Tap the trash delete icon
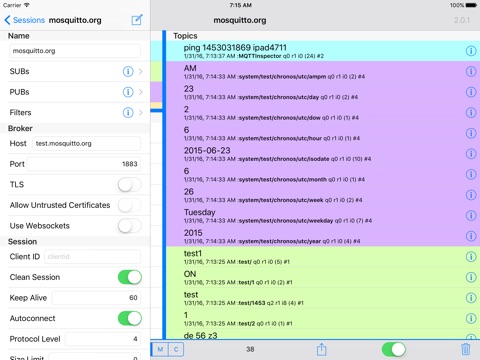 466,349
